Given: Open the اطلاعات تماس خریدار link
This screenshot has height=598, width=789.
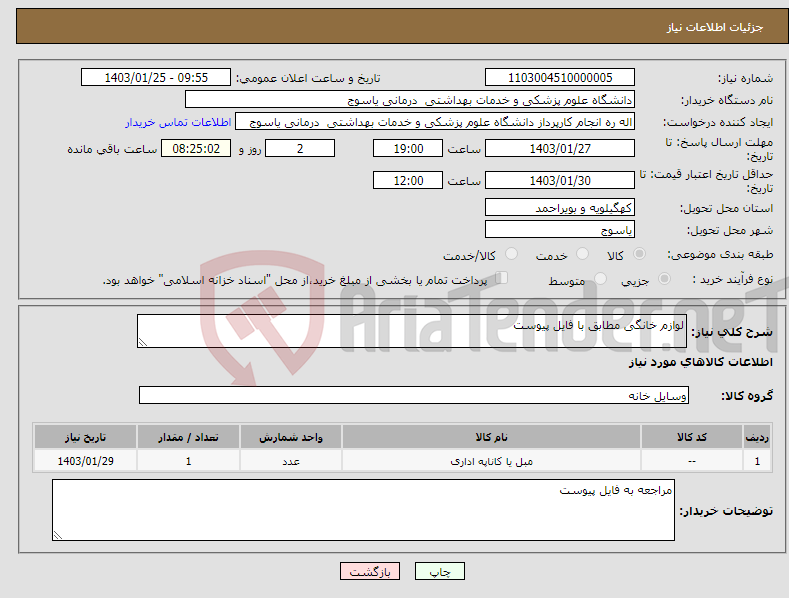Looking at the screenshot, I should (178, 122).
